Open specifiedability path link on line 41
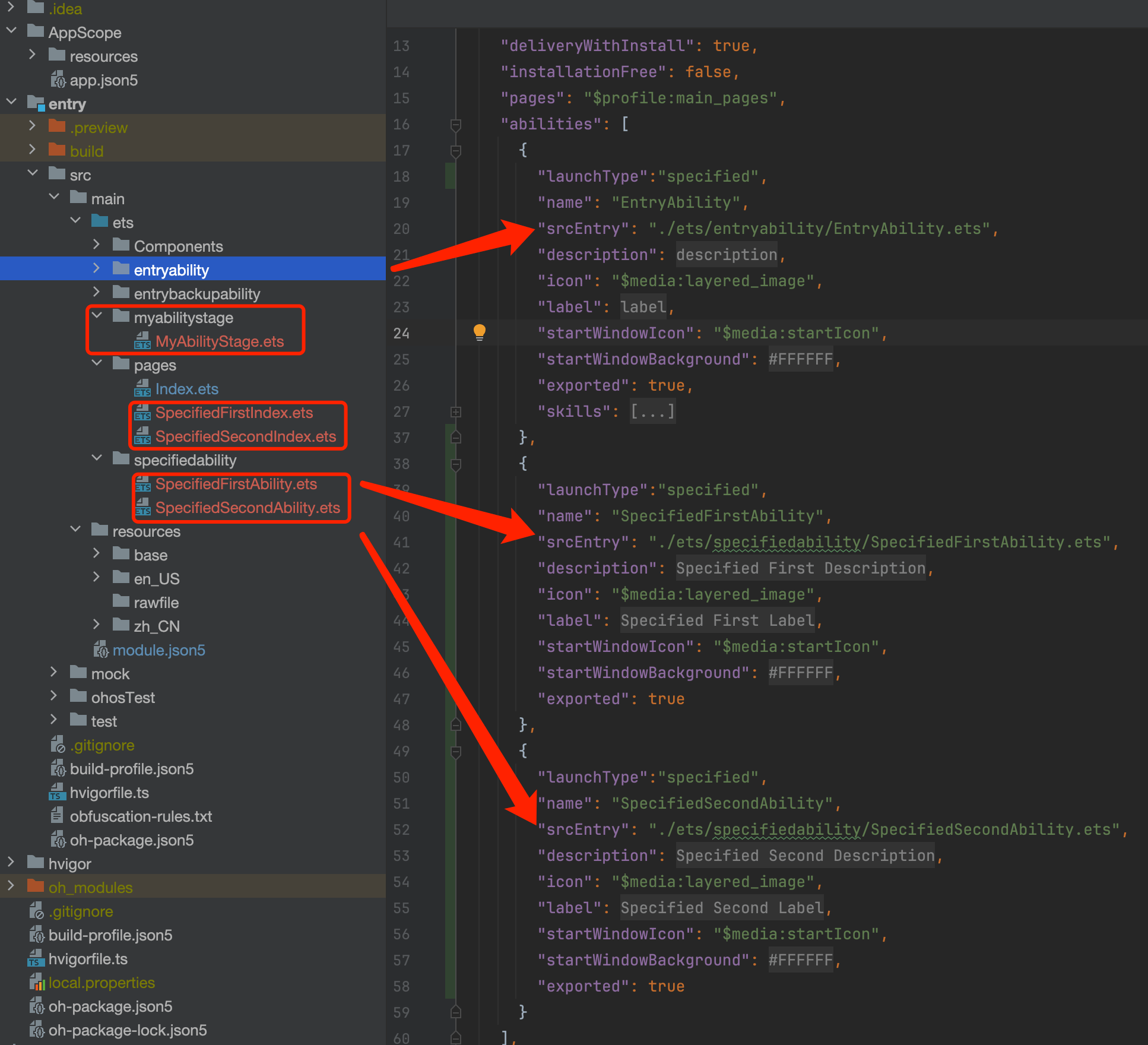Image resolution: width=1148 pixels, height=1045 pixels. [786, 542]
